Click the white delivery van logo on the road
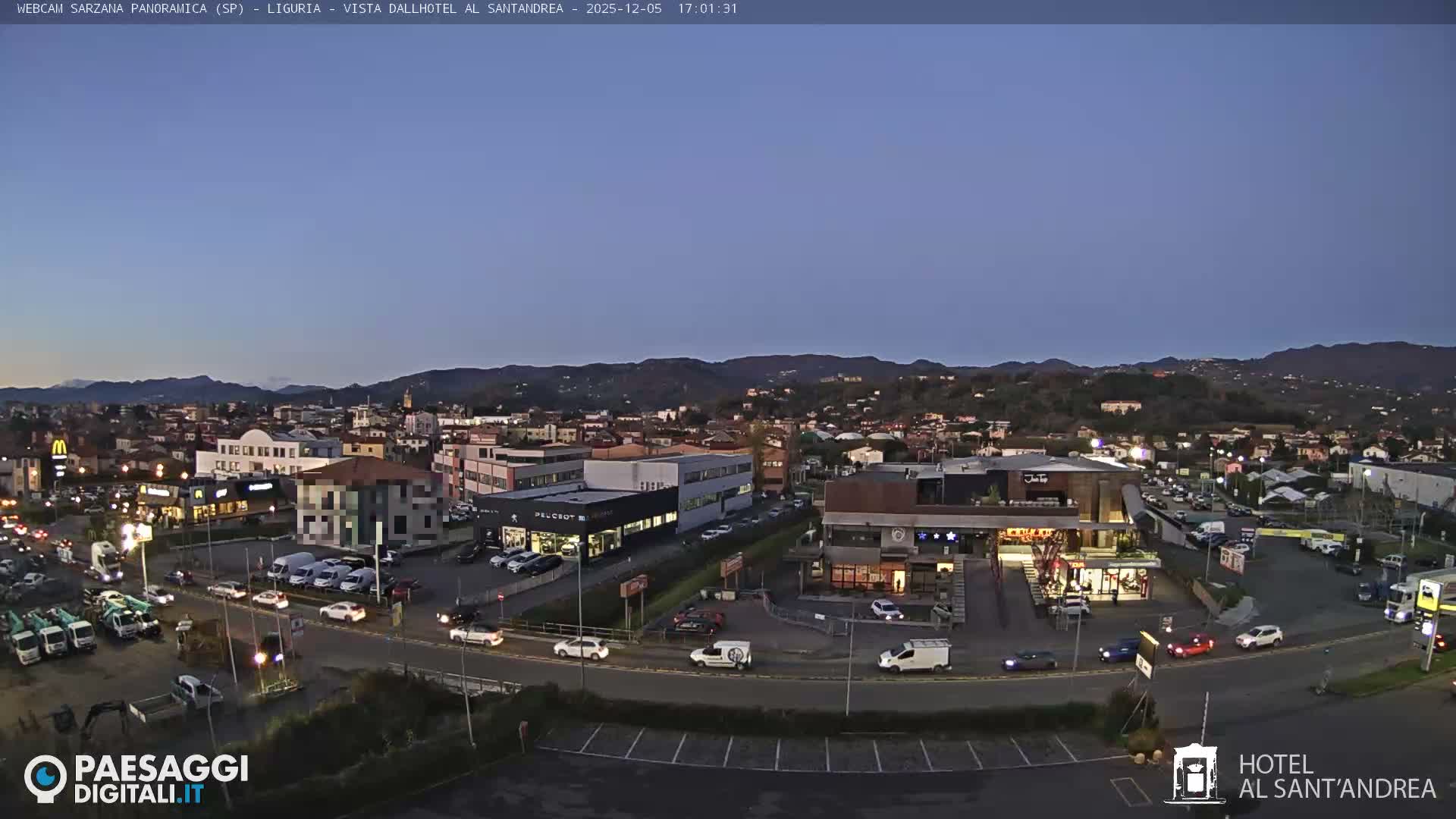The height and width of the screenshot is (819, 1456). coord(734,654)
